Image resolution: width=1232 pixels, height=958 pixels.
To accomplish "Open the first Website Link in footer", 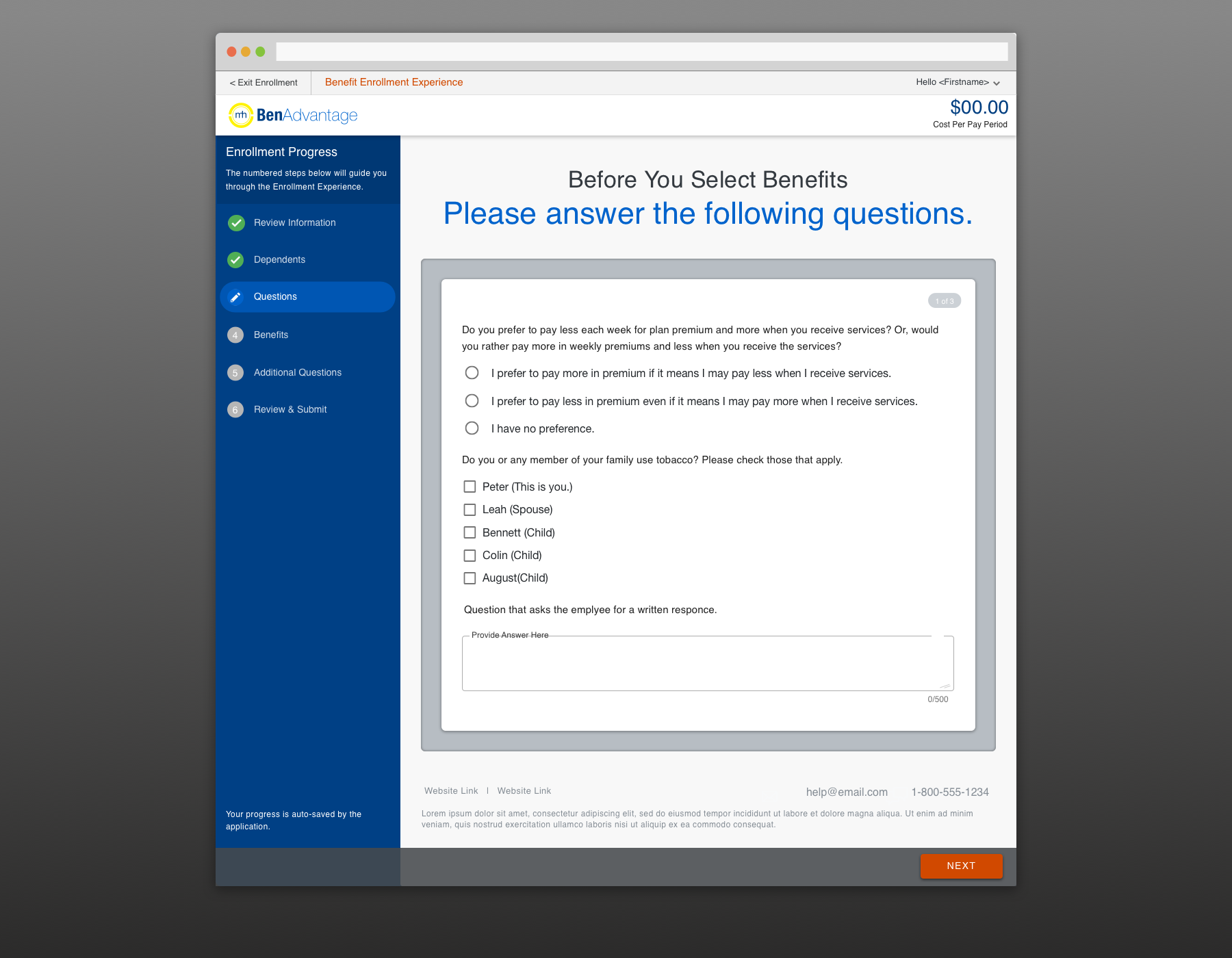I will (x=451, y=791).
